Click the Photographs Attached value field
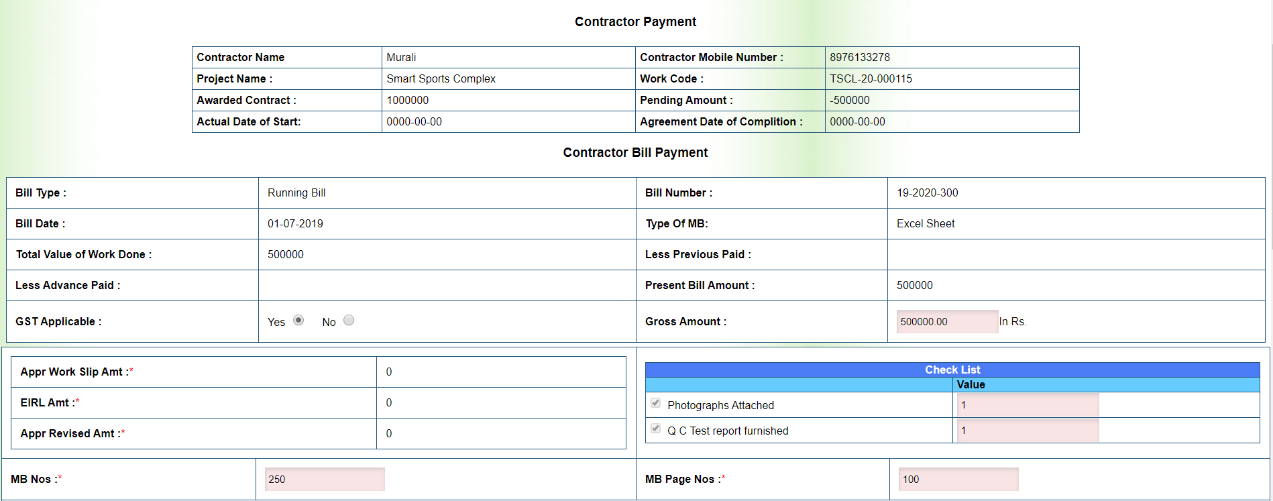The height and width of the screenshot is (501, 1273). click(x=1027, y=405)
